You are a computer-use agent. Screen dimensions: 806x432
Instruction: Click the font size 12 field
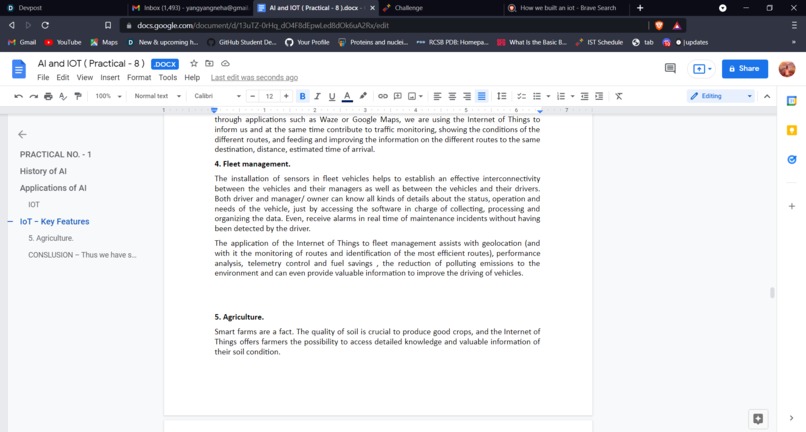point(269,96)
